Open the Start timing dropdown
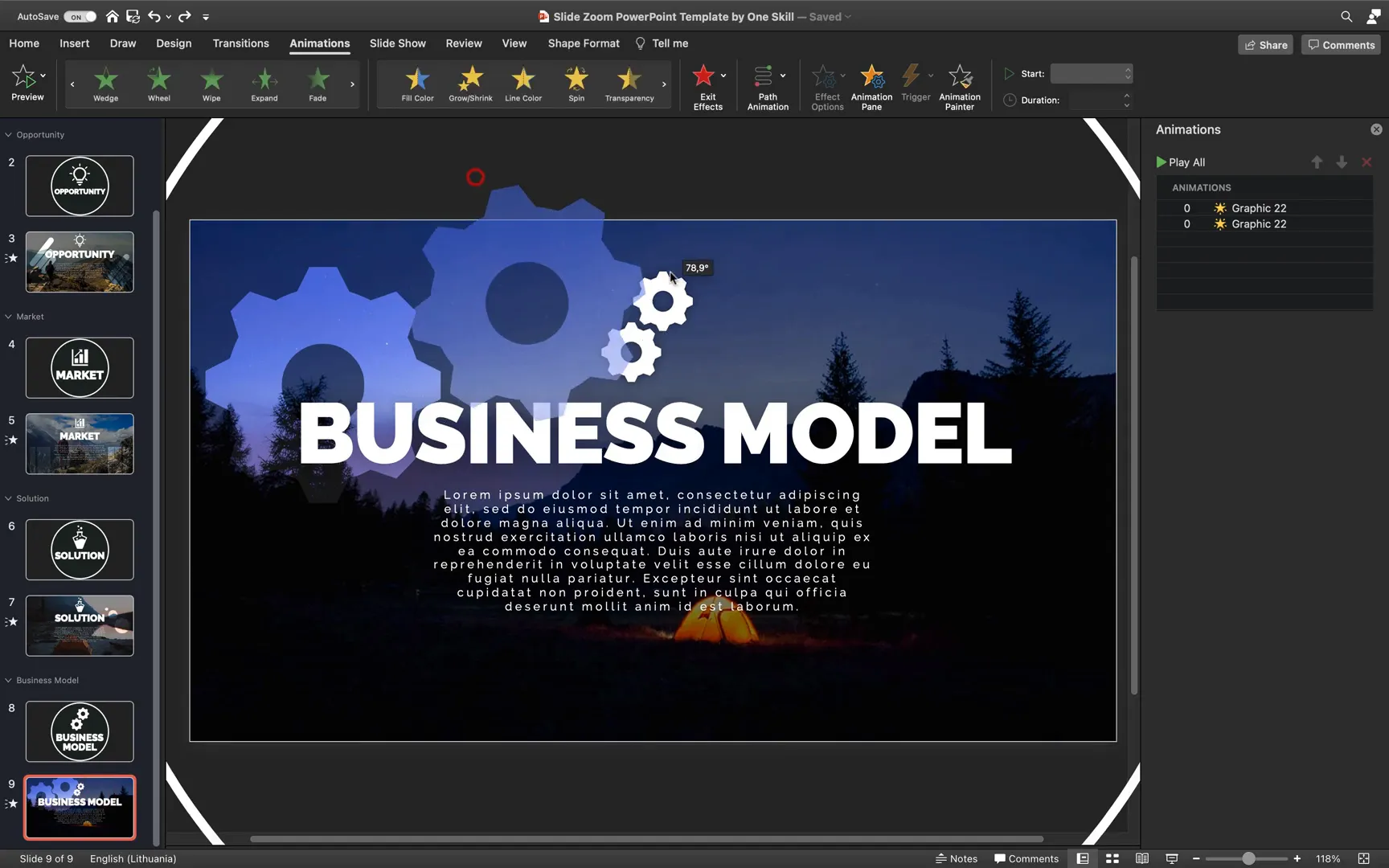The image size is (1389, 868). (1092, 74)
